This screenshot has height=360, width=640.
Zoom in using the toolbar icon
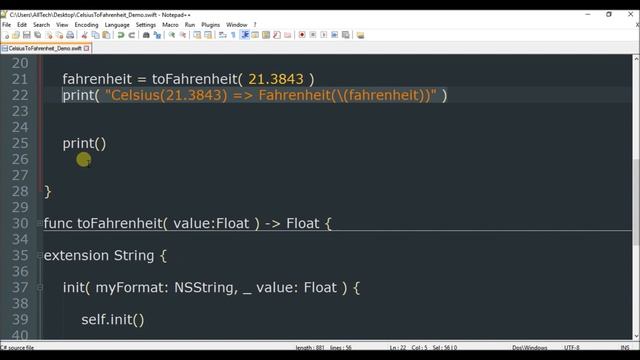pyautogui.click(x=172, y=35)
